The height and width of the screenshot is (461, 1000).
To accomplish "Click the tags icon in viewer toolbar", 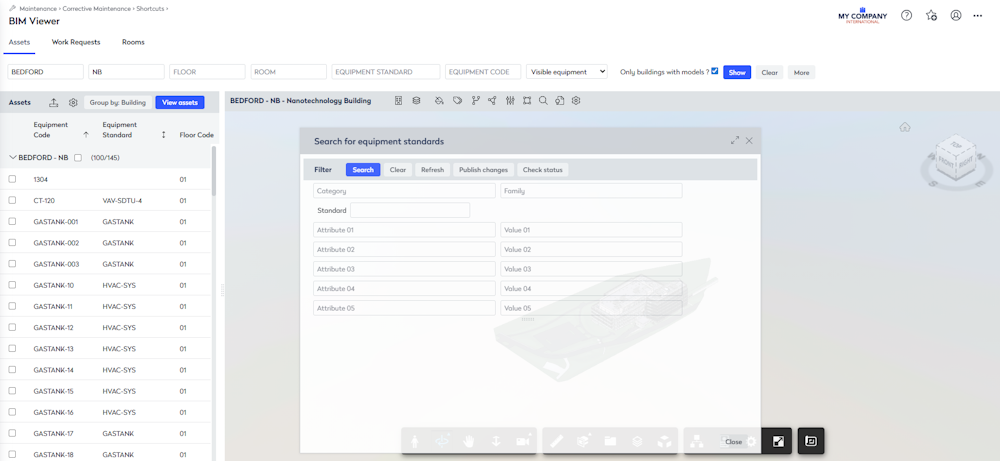I will tap(457, 101).
